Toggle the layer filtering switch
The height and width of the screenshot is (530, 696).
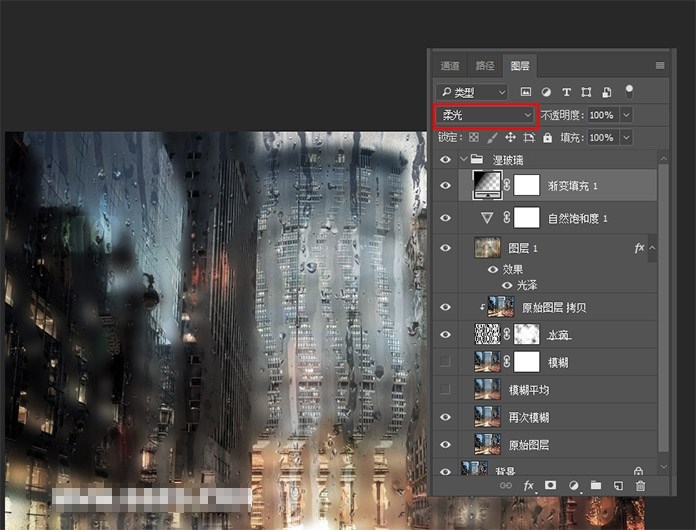click(629, 91)
